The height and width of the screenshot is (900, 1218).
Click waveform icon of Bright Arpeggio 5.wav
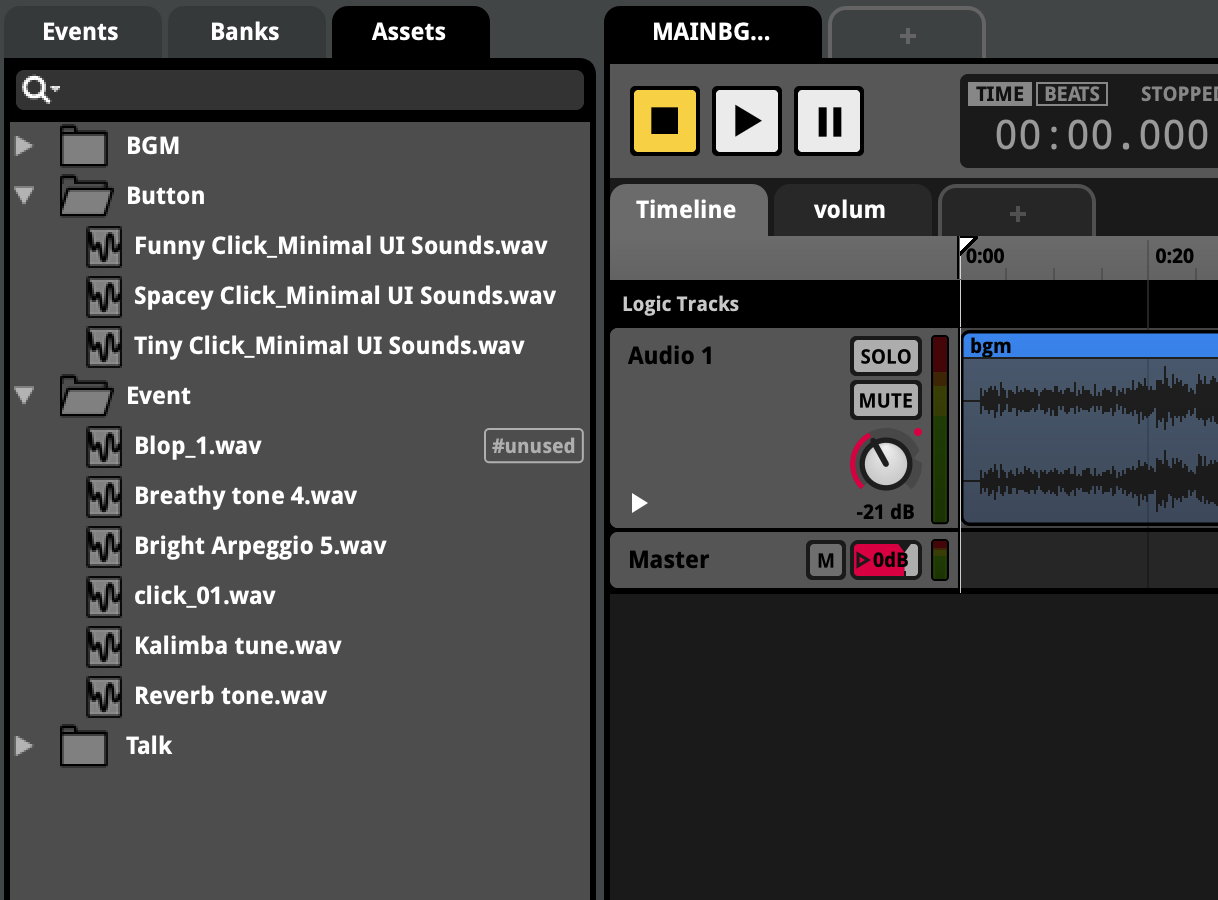[x=105, y=546]
